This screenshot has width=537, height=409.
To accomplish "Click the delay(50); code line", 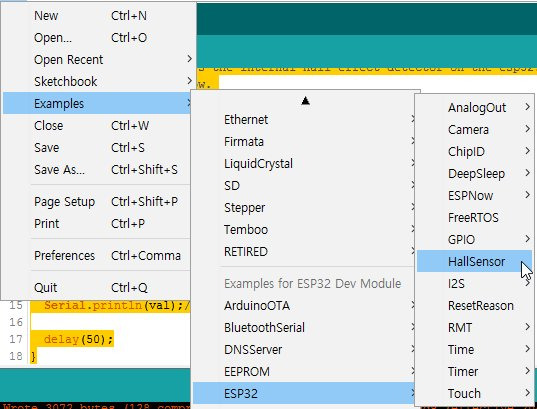I will pos(78,339).
